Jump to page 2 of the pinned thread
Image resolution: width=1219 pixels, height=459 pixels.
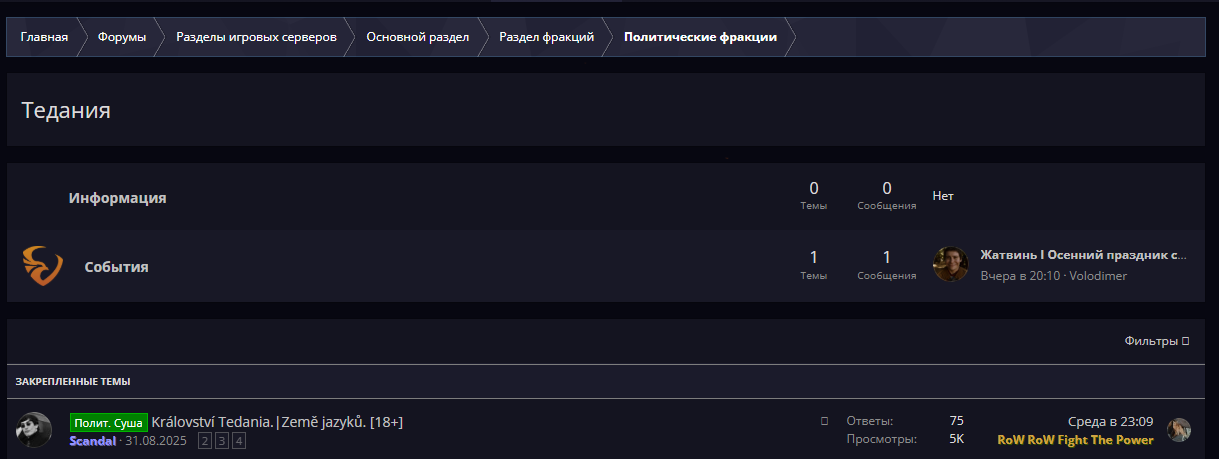[205, 441]
